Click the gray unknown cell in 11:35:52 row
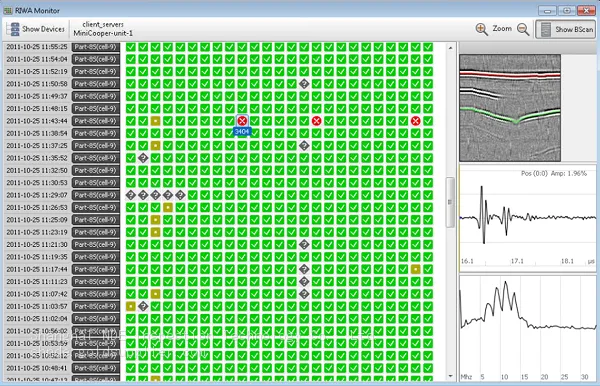600x386 pixels. coord(143,158)
